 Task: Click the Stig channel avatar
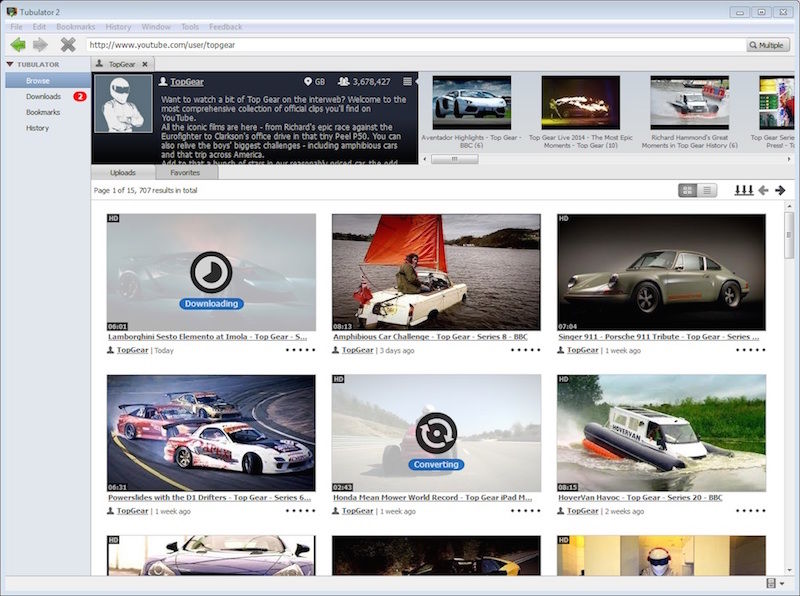tap(123, 104)
